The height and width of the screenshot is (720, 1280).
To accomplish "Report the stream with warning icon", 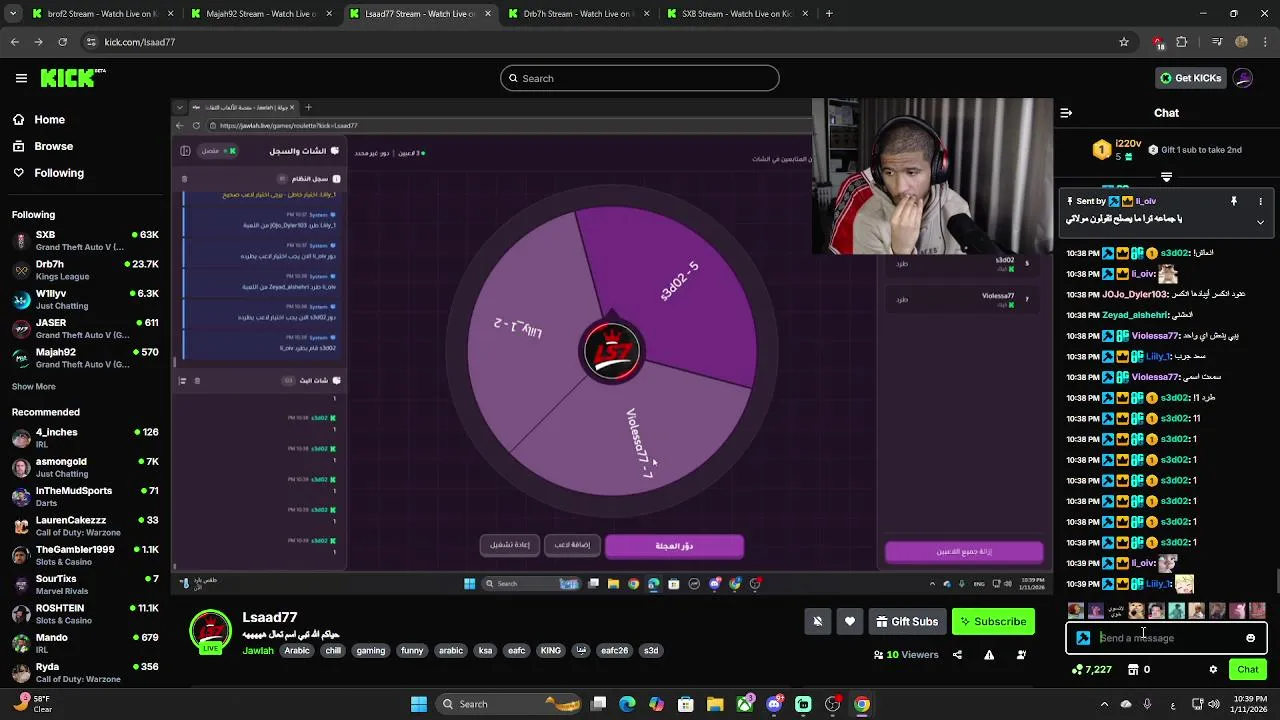I will 989,655.
